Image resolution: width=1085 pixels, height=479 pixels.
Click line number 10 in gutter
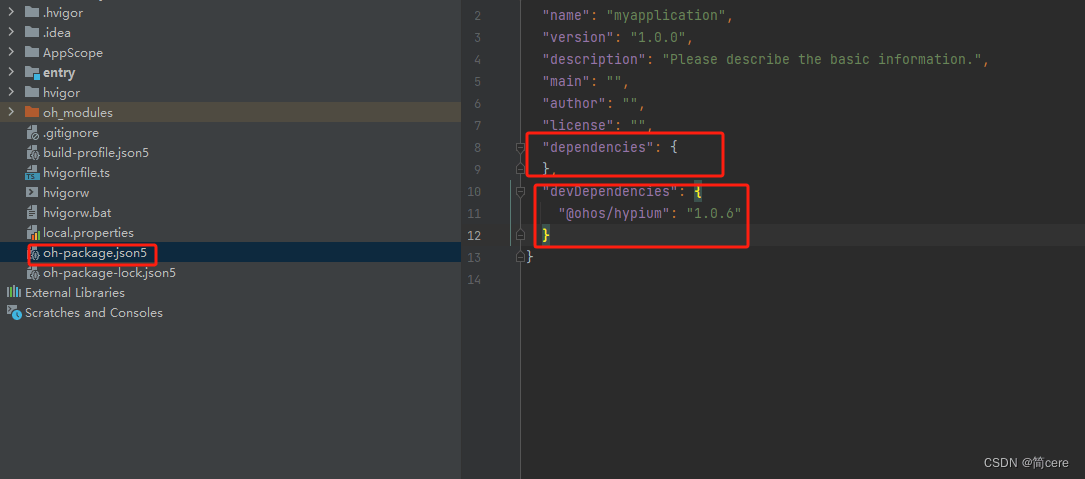tap(474, 191)
